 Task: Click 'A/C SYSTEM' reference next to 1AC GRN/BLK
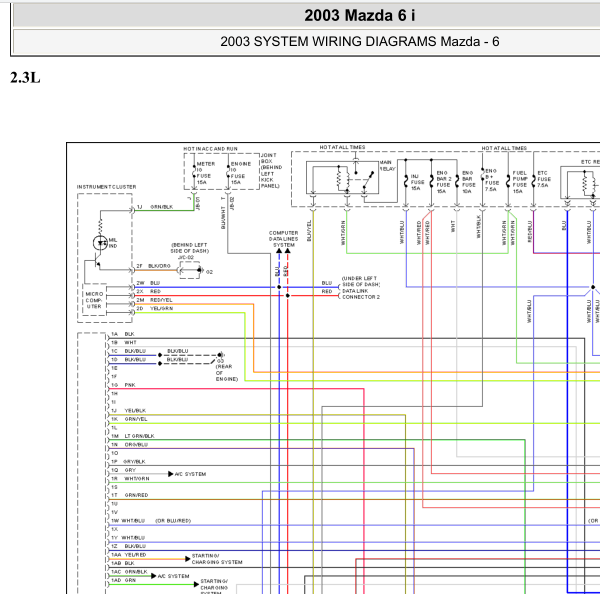click(x=173, y=576)
